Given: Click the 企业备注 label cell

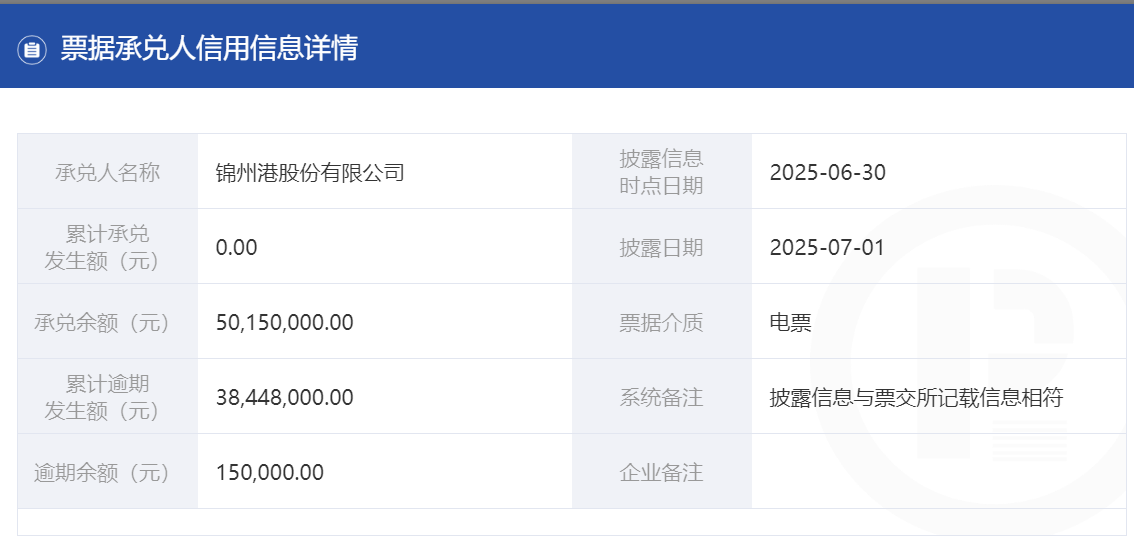Looking at the screenshot, I should pyautogui.click(x=662, y=472).
